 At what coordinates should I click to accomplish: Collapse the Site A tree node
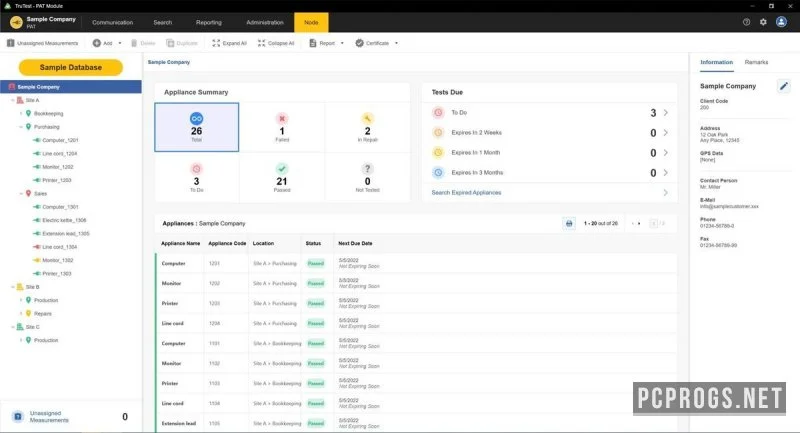(13, 100)
